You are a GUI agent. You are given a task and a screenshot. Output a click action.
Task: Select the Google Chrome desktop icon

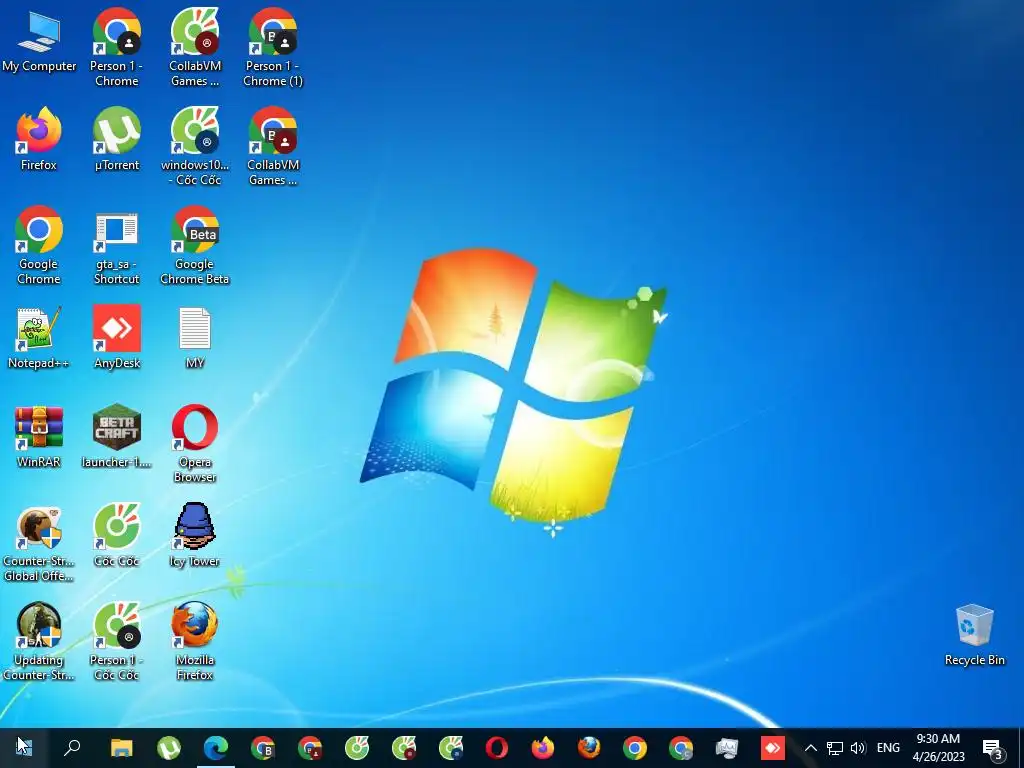tap(39, 246)
